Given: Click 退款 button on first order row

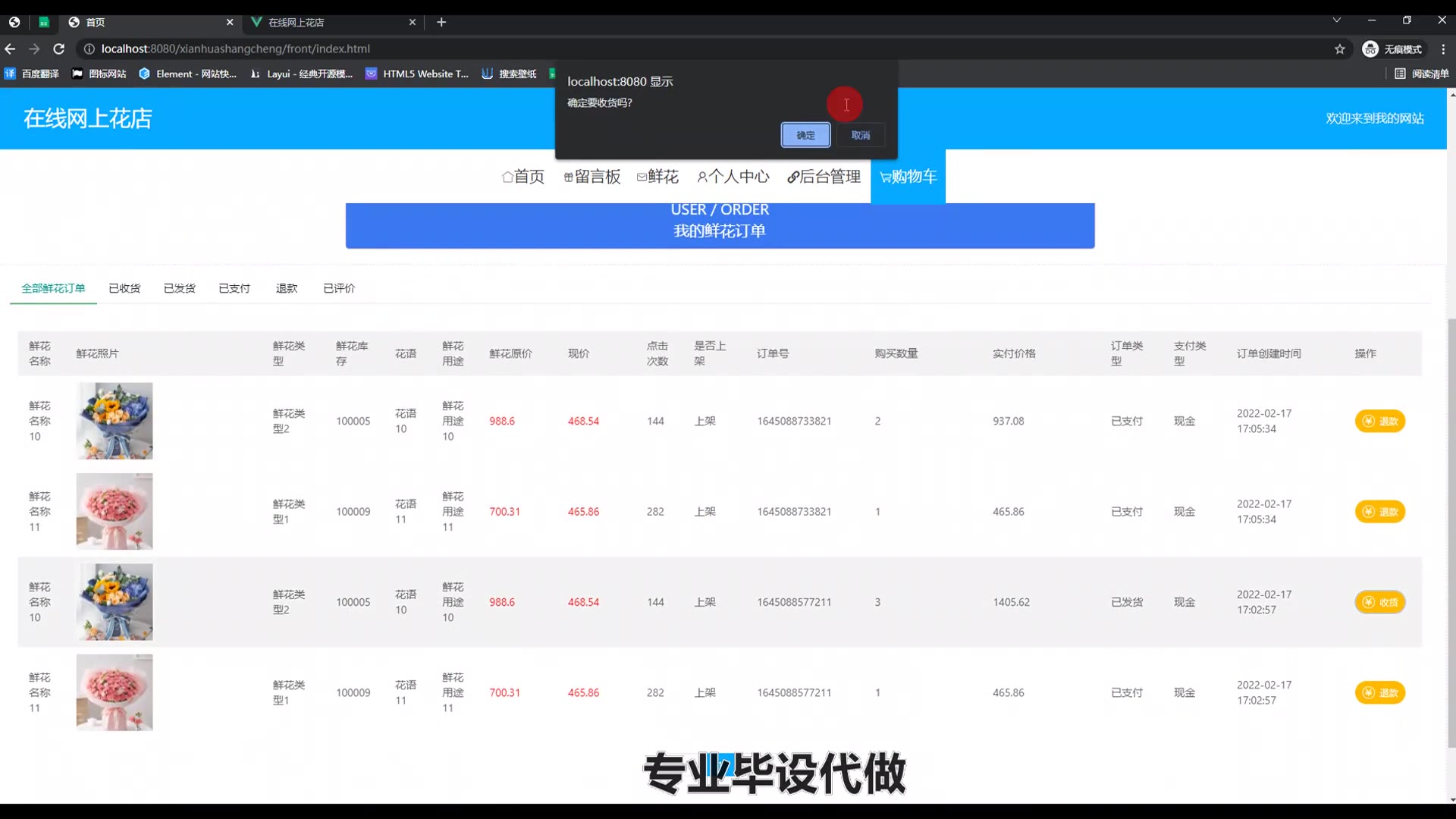Looking at the screenshot, I should [1379, 421].
